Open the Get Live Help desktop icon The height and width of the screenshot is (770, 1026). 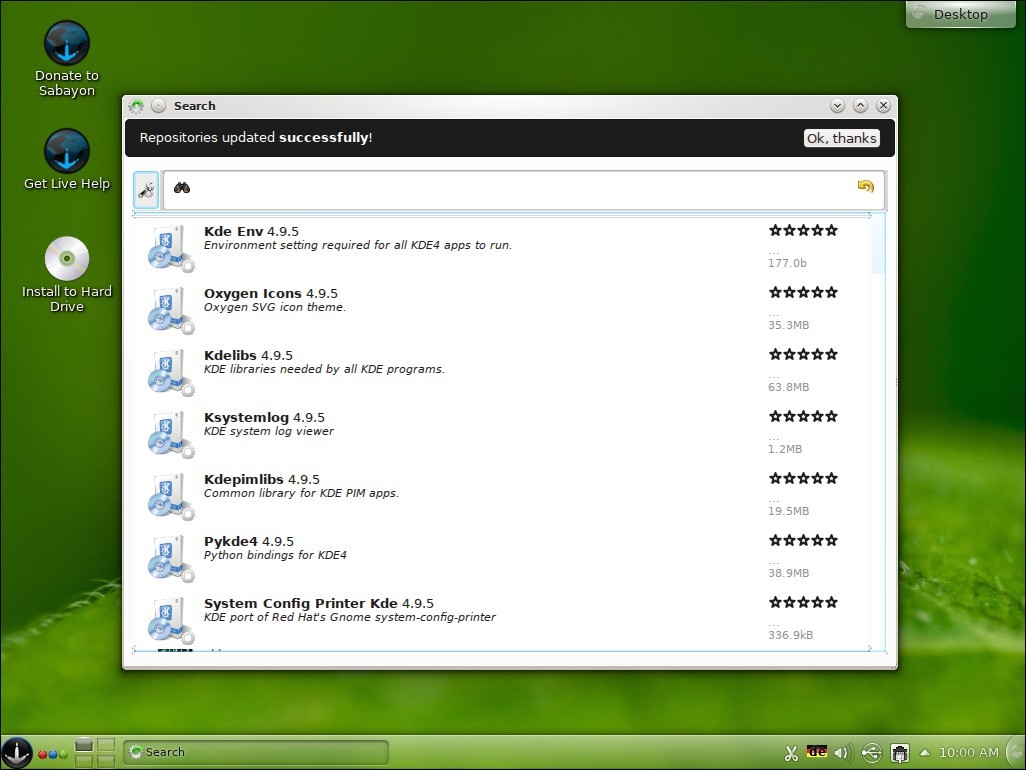[67, 160]
